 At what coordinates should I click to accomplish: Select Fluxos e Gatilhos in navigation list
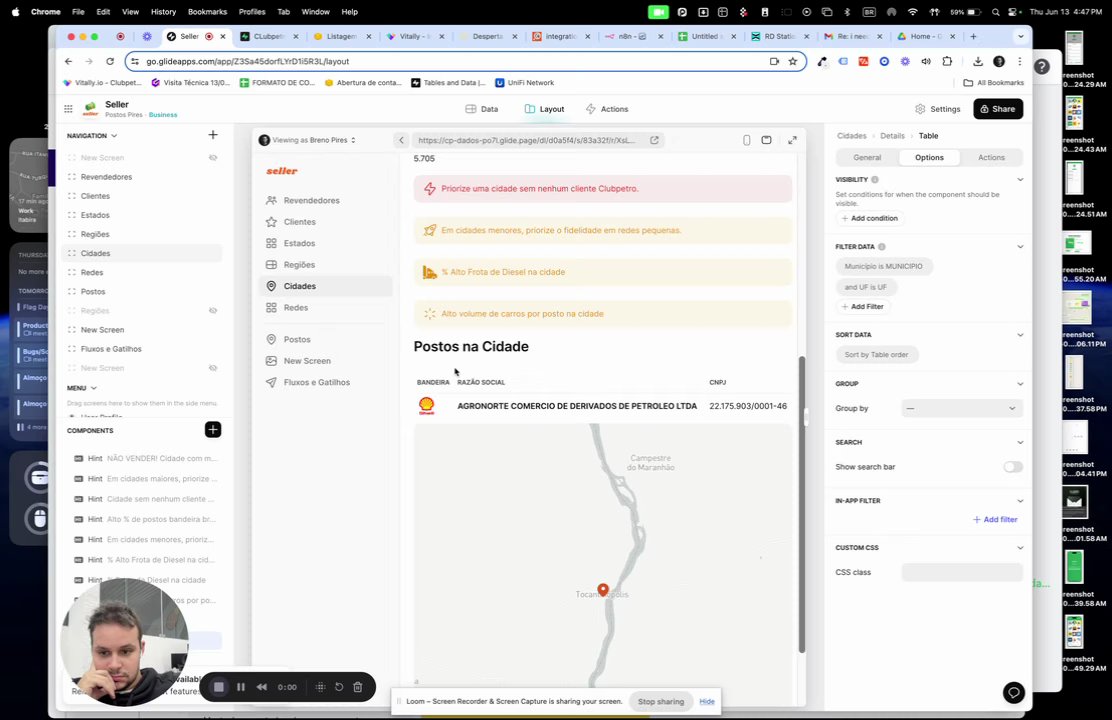pos(111,349)
